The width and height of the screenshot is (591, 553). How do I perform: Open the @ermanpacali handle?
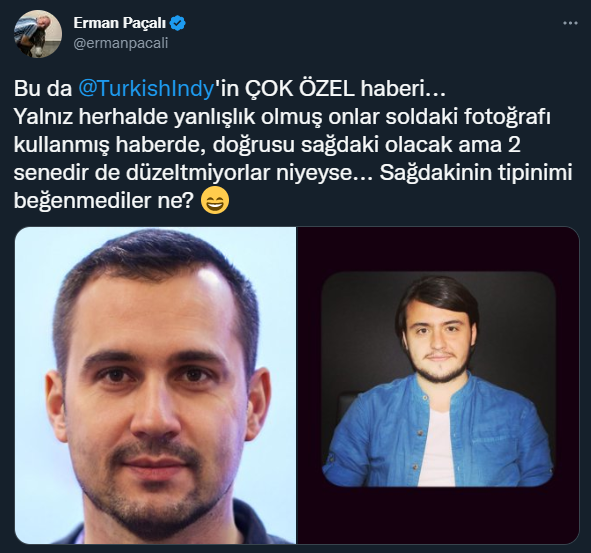coord(121,43)
